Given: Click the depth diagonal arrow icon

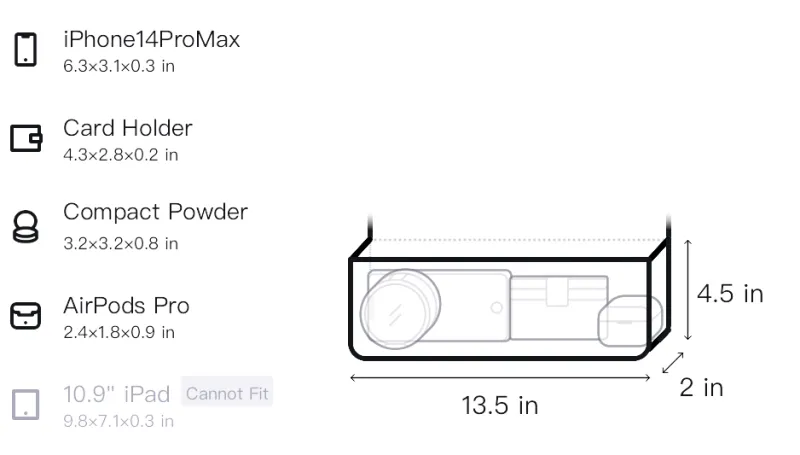Looking at the screenshot, I should point(672,363).
